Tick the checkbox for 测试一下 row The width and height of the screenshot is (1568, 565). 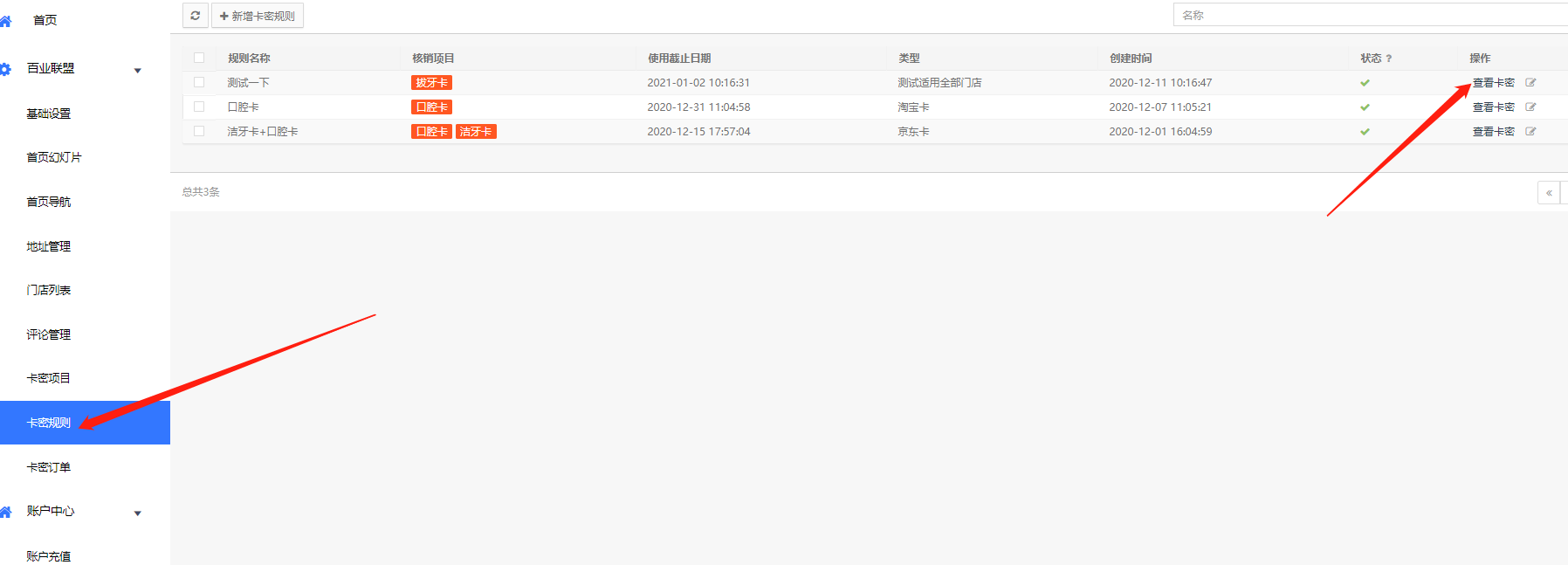click(x=199, y=82)
